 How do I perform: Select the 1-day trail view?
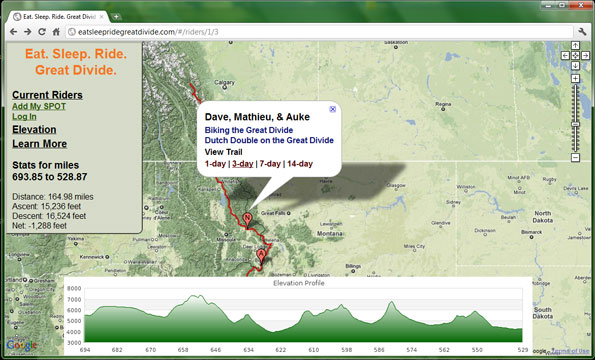(x=215, y=164)
